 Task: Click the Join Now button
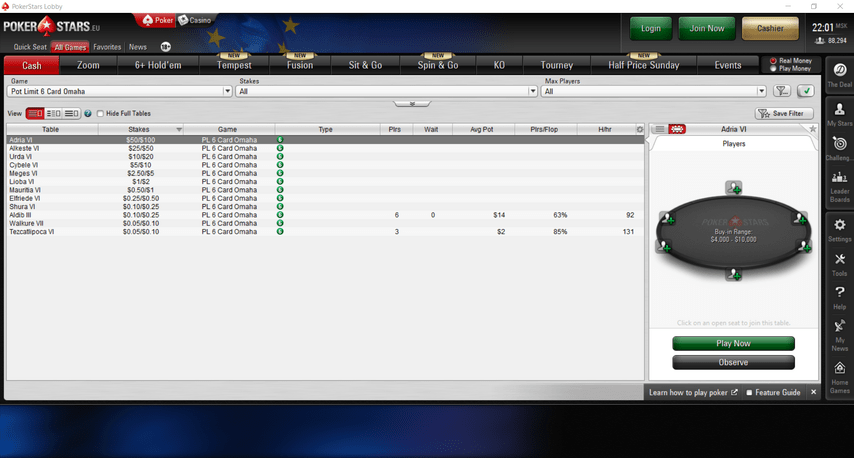tap(707, 28)
